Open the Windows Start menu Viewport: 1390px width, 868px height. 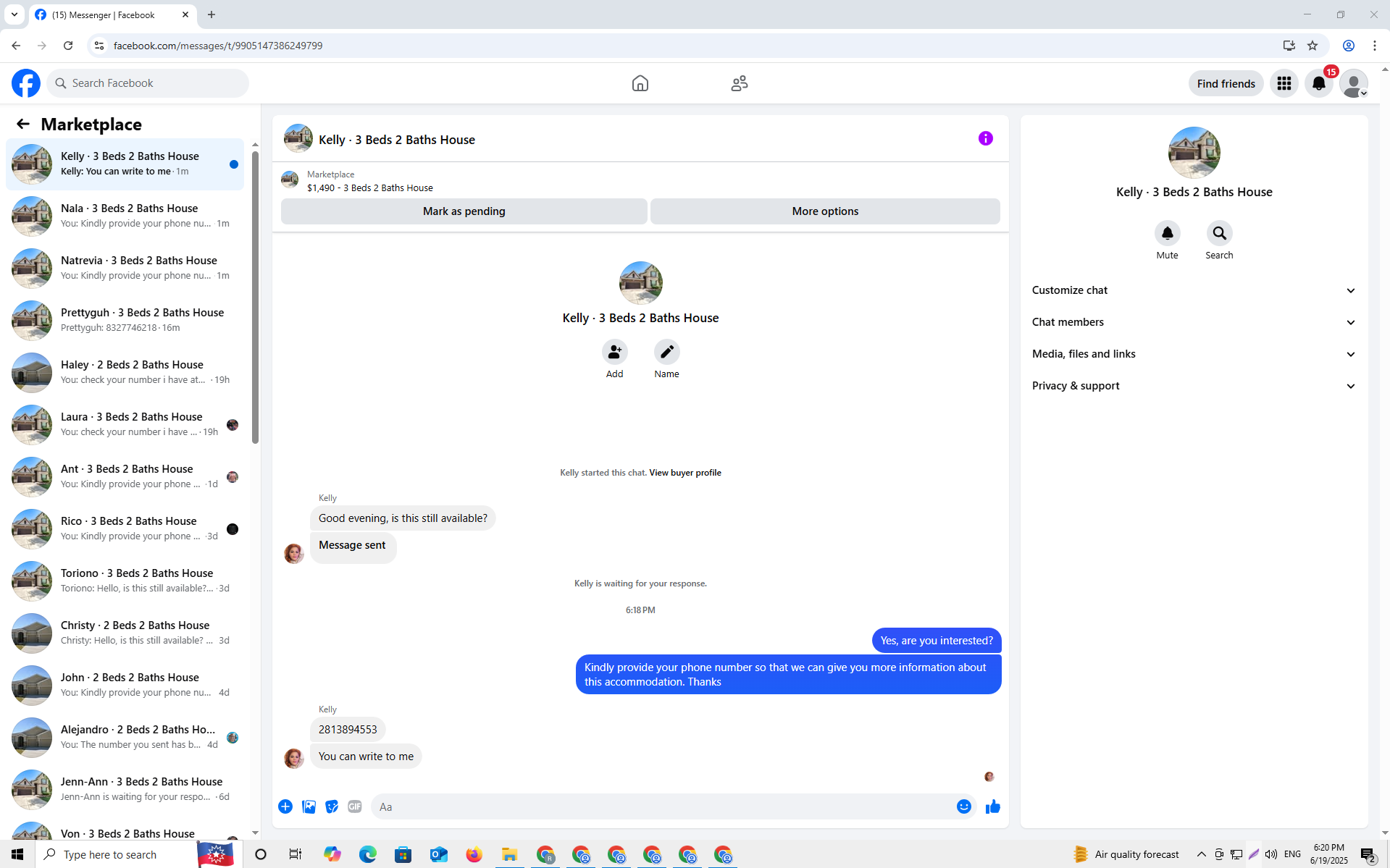pos(17,854)
